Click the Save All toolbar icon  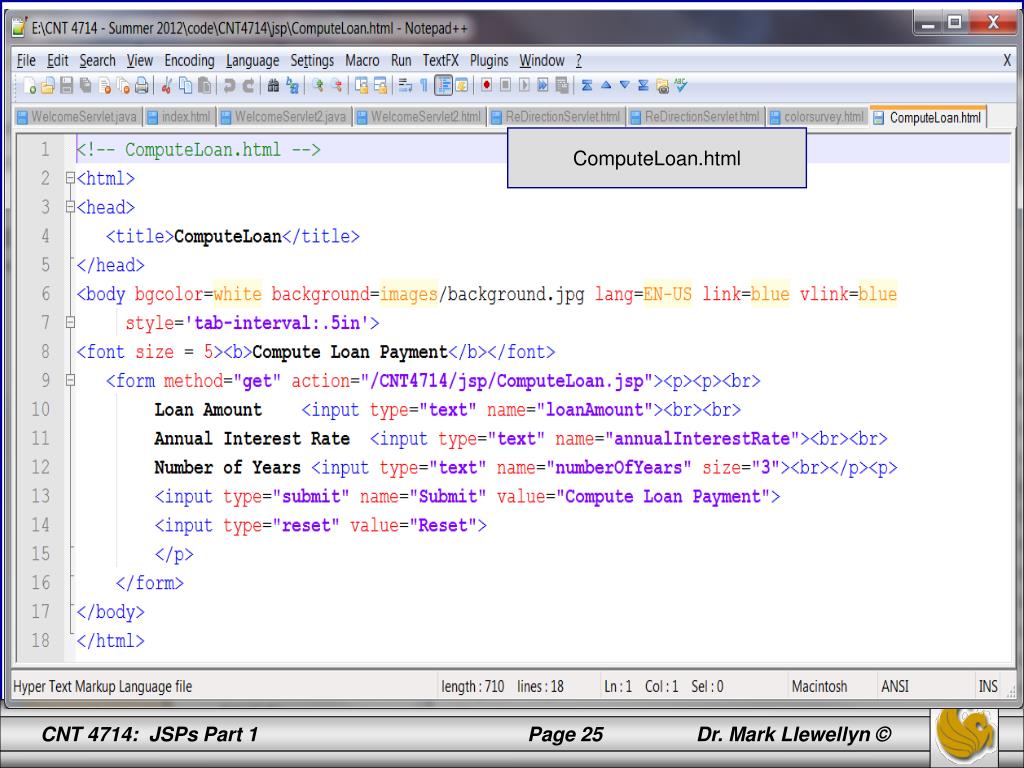(86, 86)
